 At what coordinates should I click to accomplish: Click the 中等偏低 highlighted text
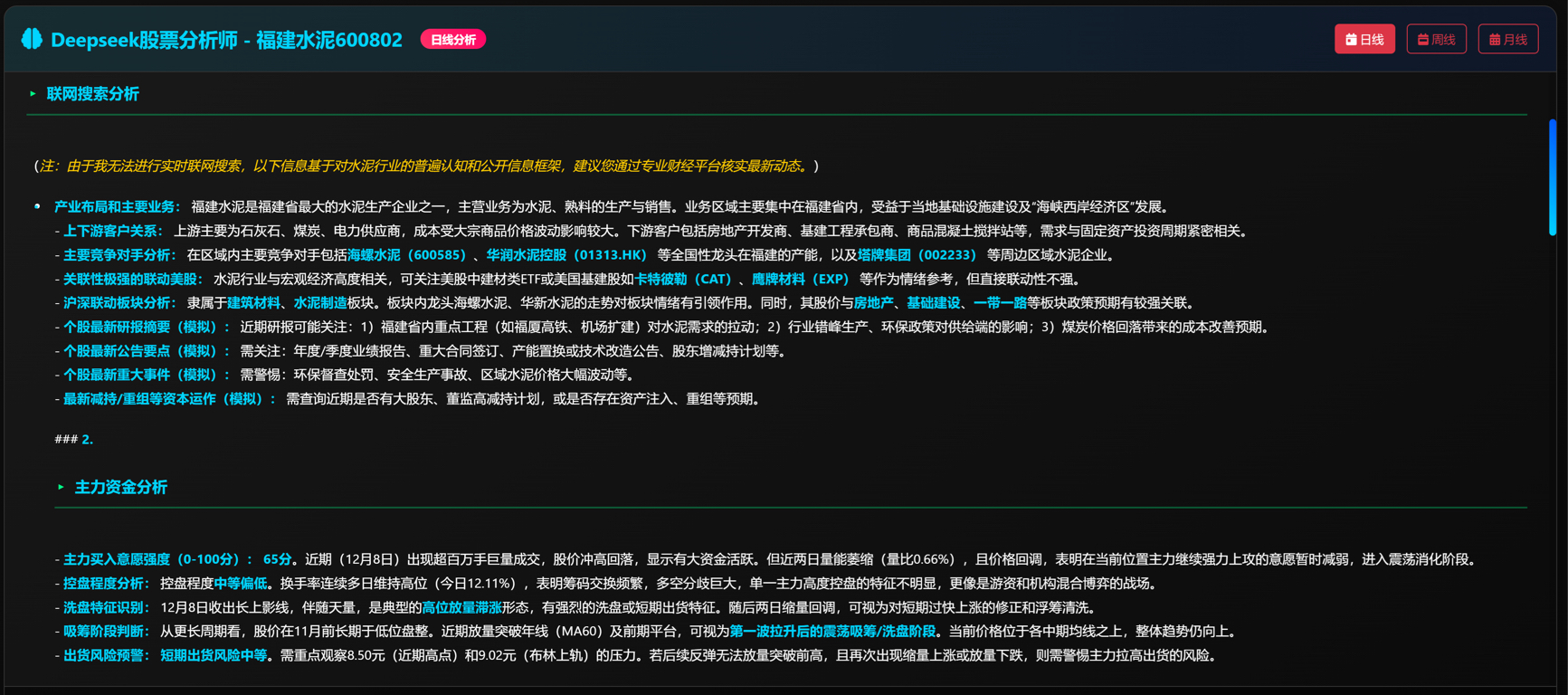pyautogui.click(x=240, y=584)
